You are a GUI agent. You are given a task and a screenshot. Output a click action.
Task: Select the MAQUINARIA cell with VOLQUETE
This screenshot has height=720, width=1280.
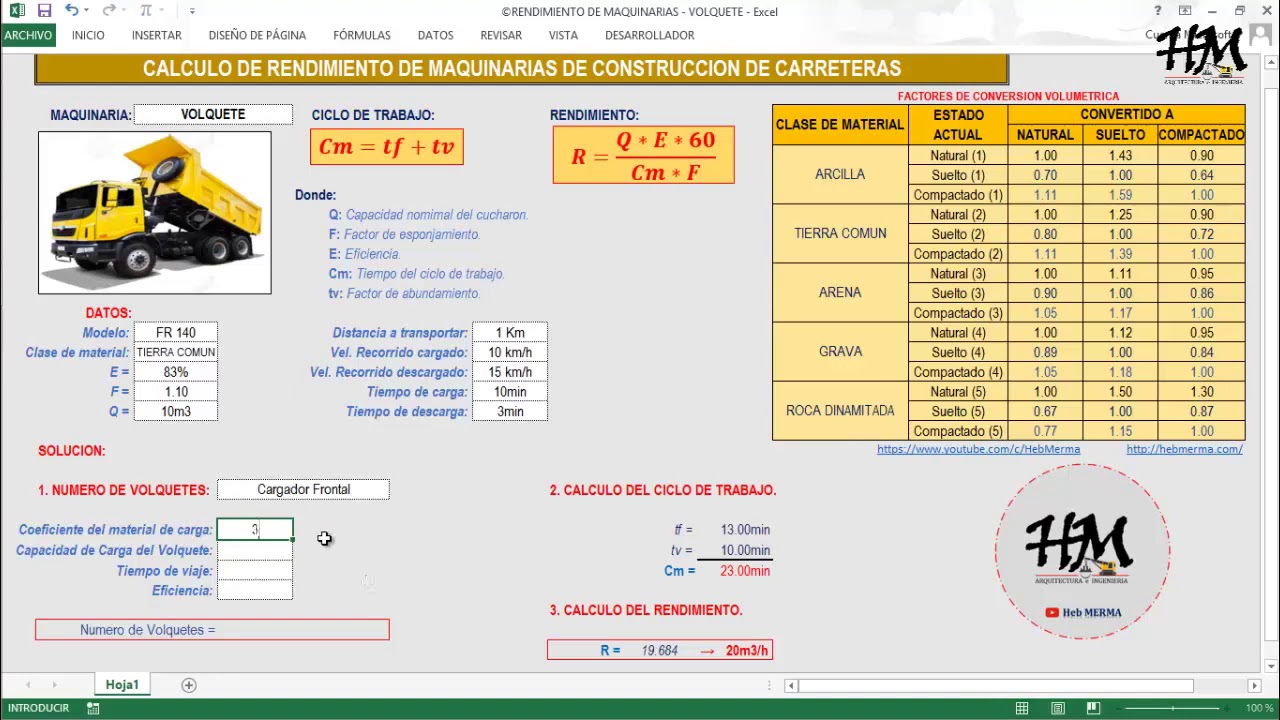(213, 115)
